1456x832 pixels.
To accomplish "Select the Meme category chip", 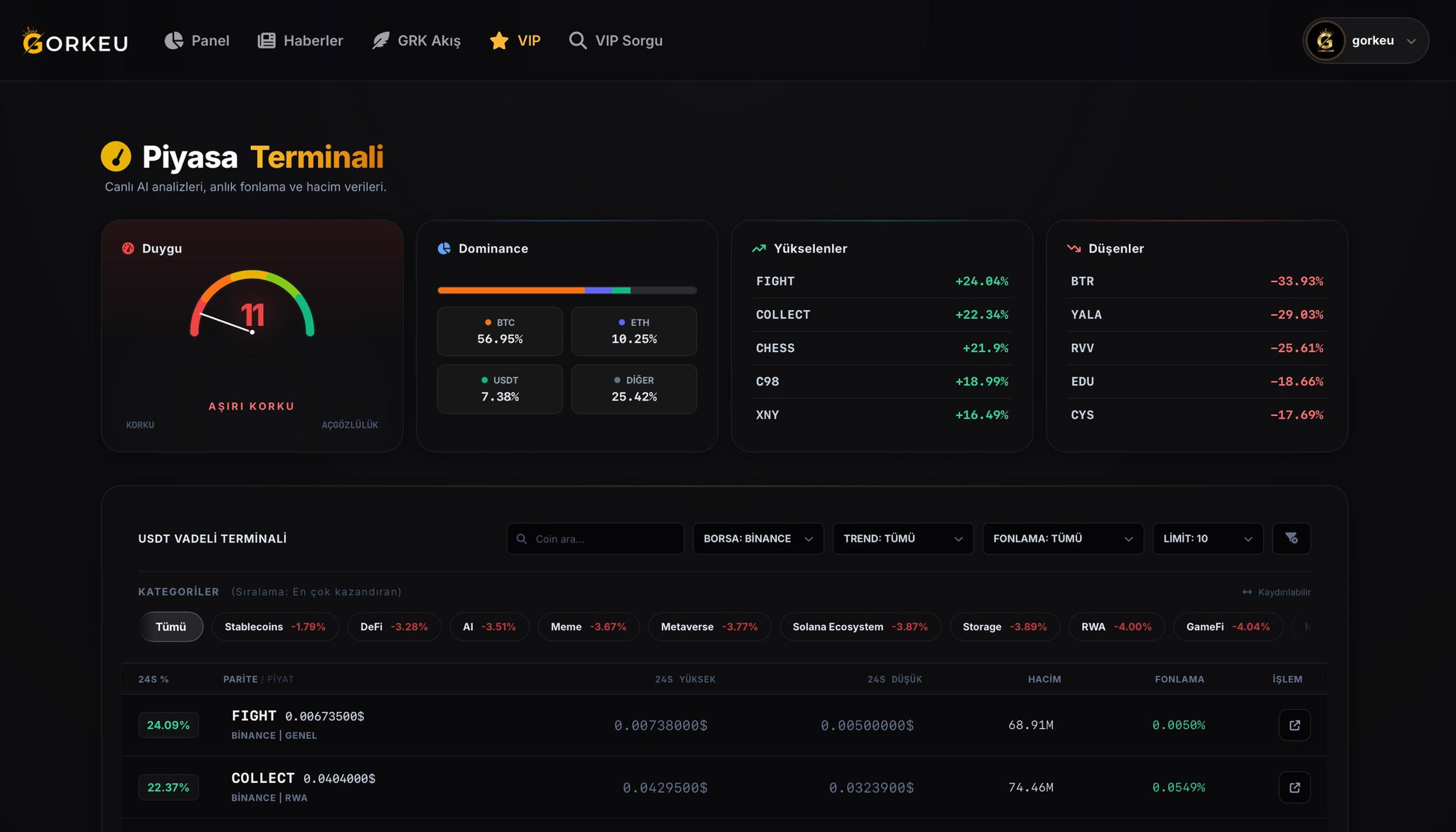I will [x=588, y=626].
